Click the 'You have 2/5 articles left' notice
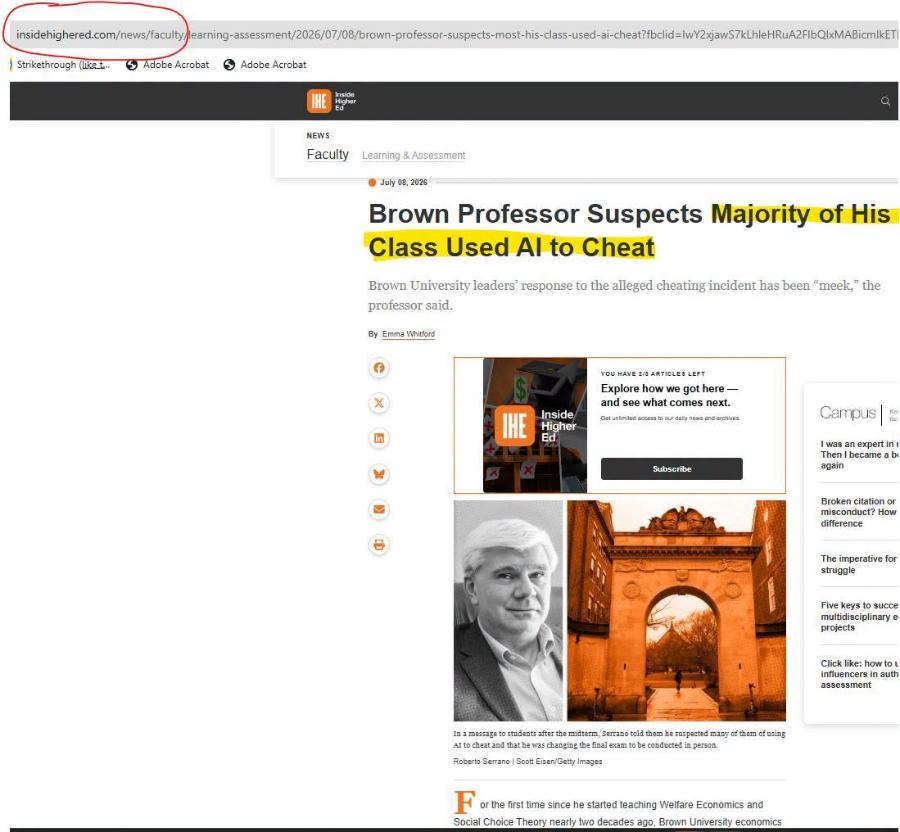Screen dimensions: 900x832 (x=653, y=374)
